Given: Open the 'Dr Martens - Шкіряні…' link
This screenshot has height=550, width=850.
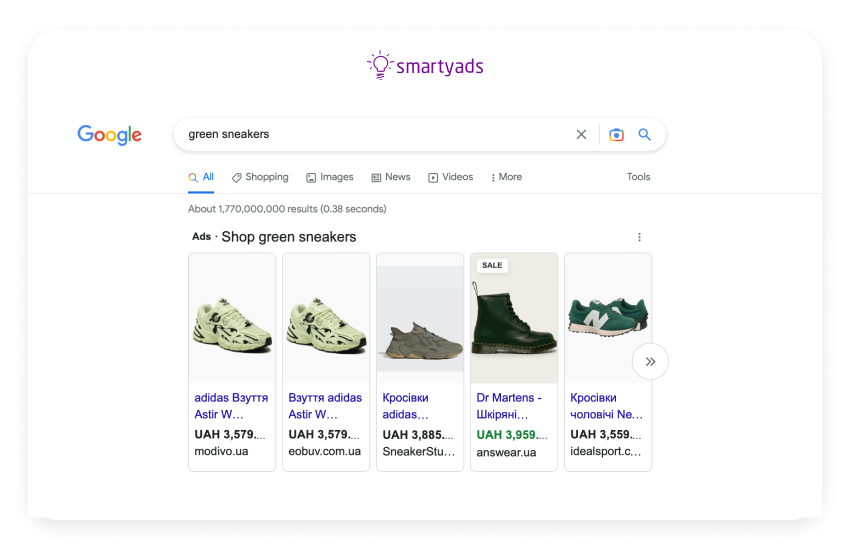Looking at the screenshot, I should click(509, 406).
